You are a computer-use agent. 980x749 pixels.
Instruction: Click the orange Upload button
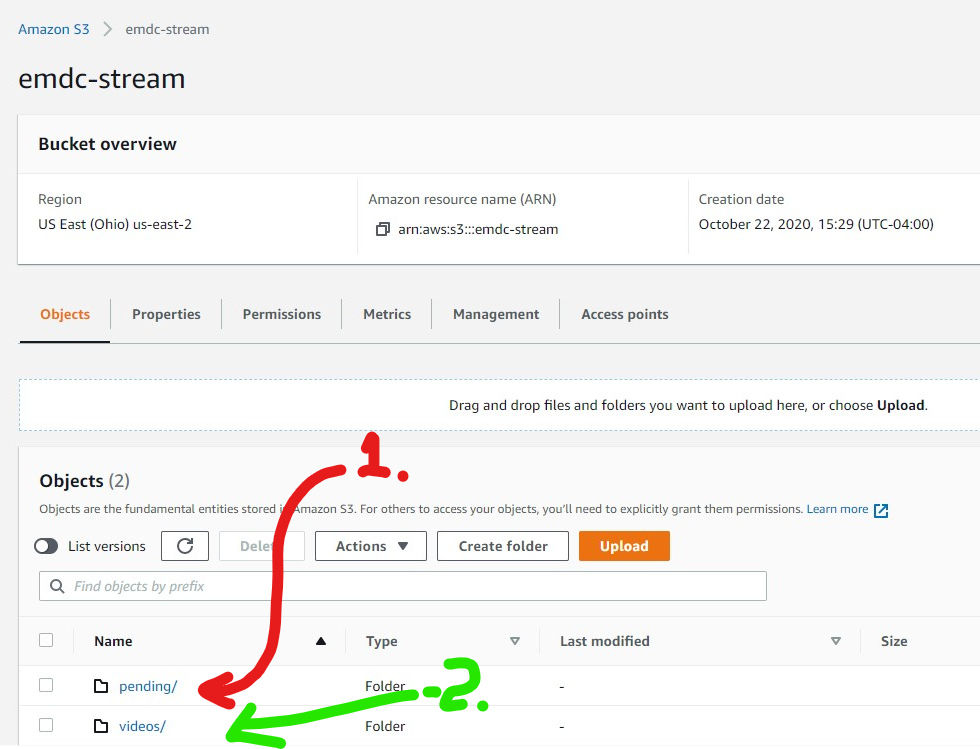click(624, 546)
